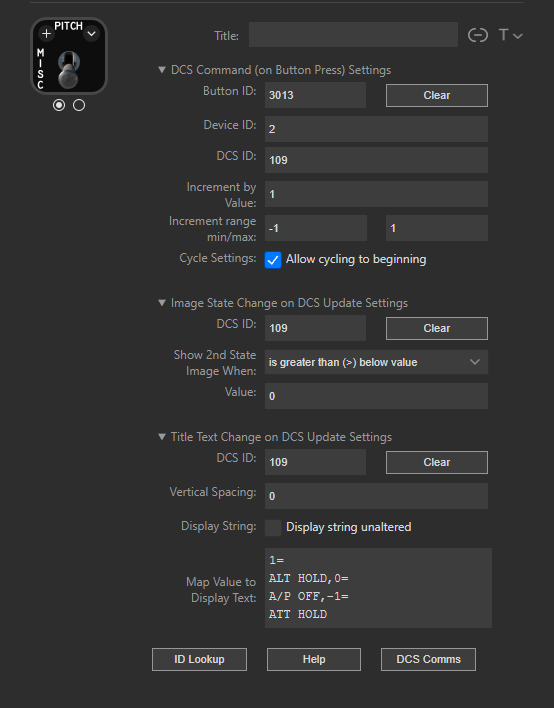Click into the Title text field
Image resolution: width=554 pixels, height=708 pixels.
(x=353, y=35)
